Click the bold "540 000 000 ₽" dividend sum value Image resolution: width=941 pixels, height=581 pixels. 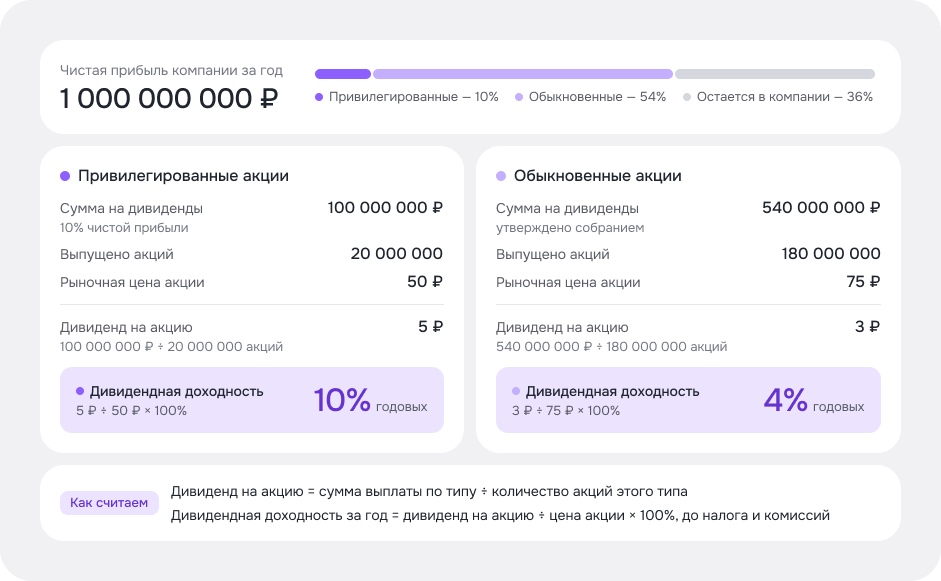point(821,208)
